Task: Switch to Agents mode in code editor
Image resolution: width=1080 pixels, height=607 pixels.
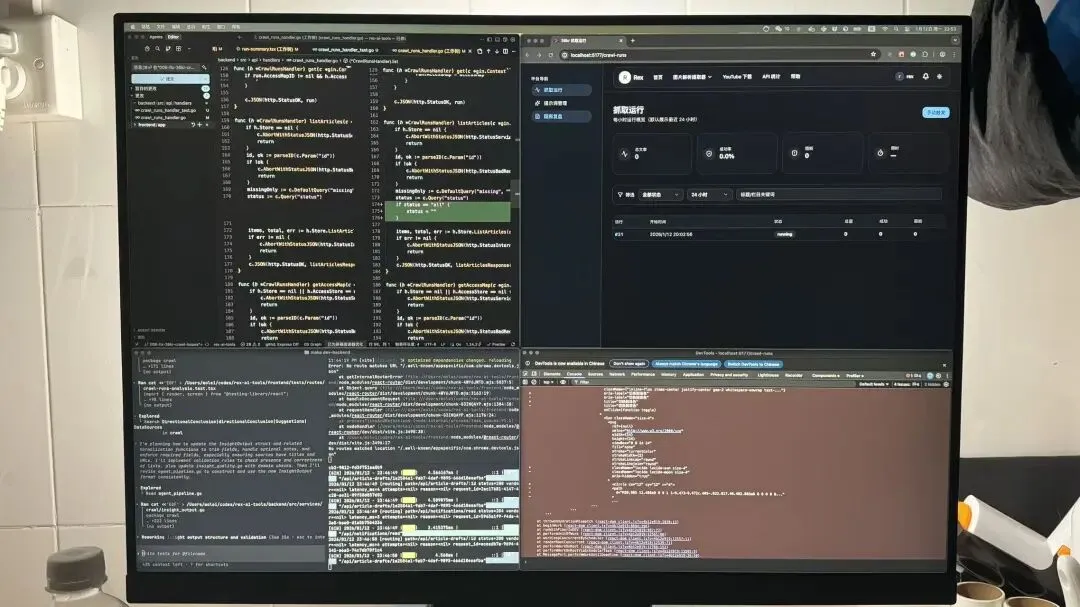Action: point(156,37)
